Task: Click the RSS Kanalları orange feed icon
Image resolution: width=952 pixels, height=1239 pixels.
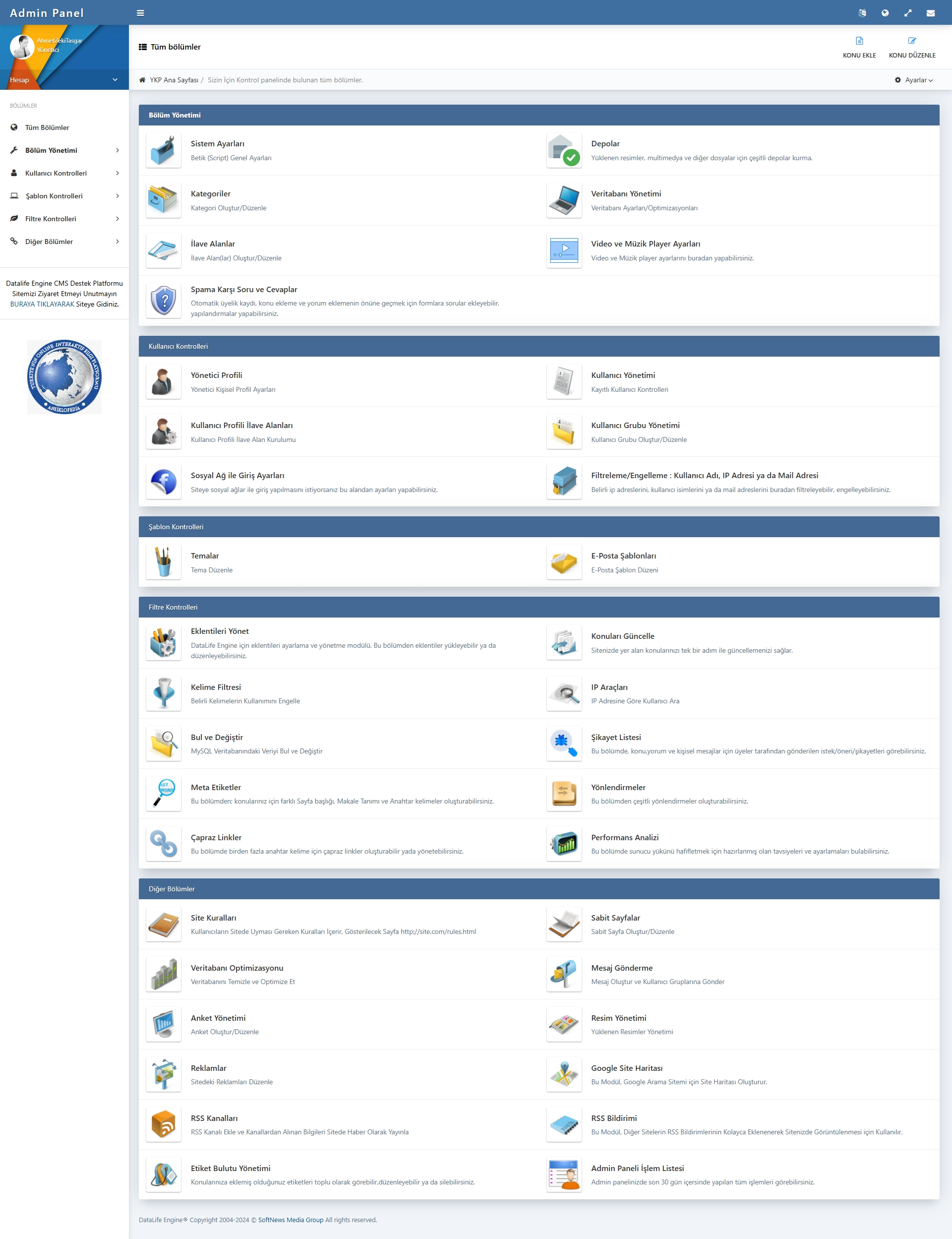Action: coord(164,1124)
